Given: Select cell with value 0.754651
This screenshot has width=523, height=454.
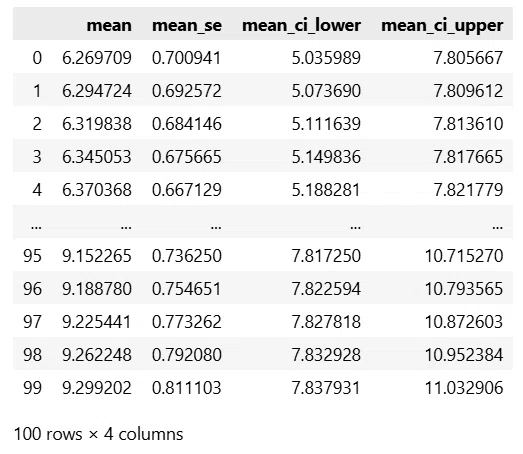Looking at the screenshot, I should point(186,289).
